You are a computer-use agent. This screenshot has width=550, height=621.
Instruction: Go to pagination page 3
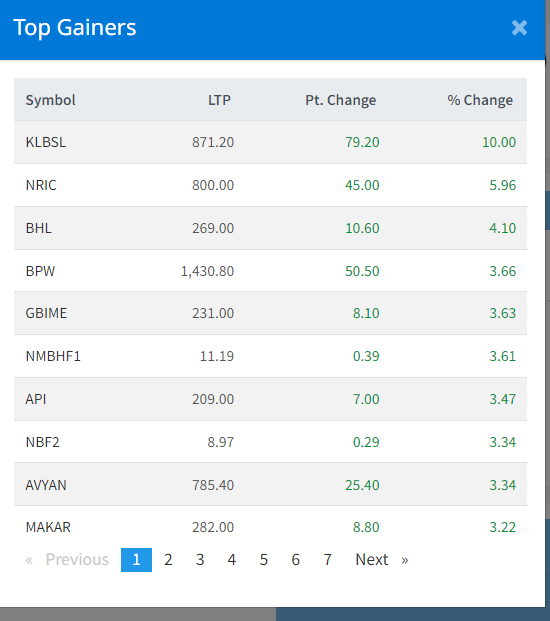pyautogui.click(x=200, y=560)
